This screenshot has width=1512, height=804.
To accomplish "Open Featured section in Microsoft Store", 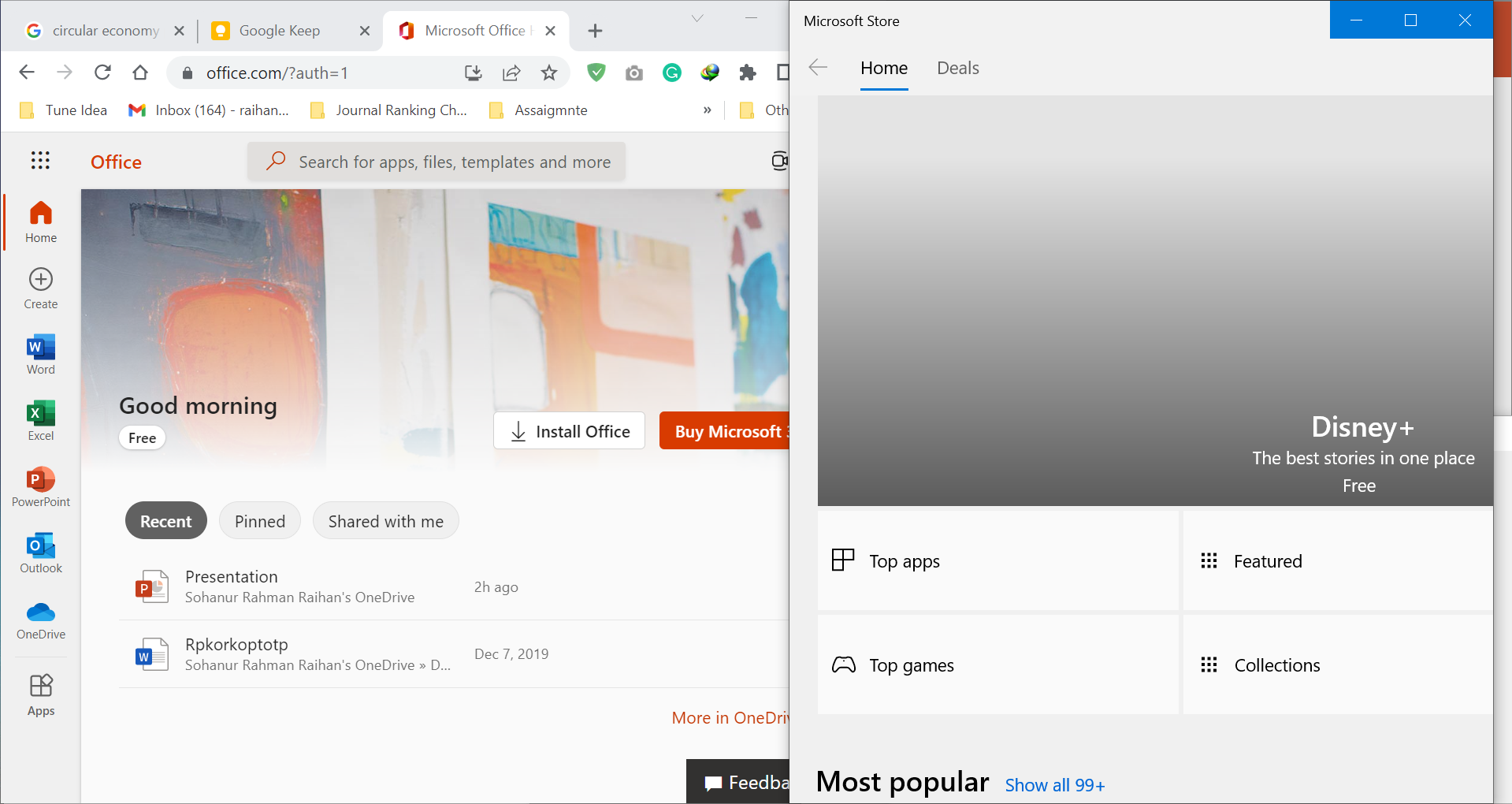I will pyautogui.click(x=1338, y=560).
